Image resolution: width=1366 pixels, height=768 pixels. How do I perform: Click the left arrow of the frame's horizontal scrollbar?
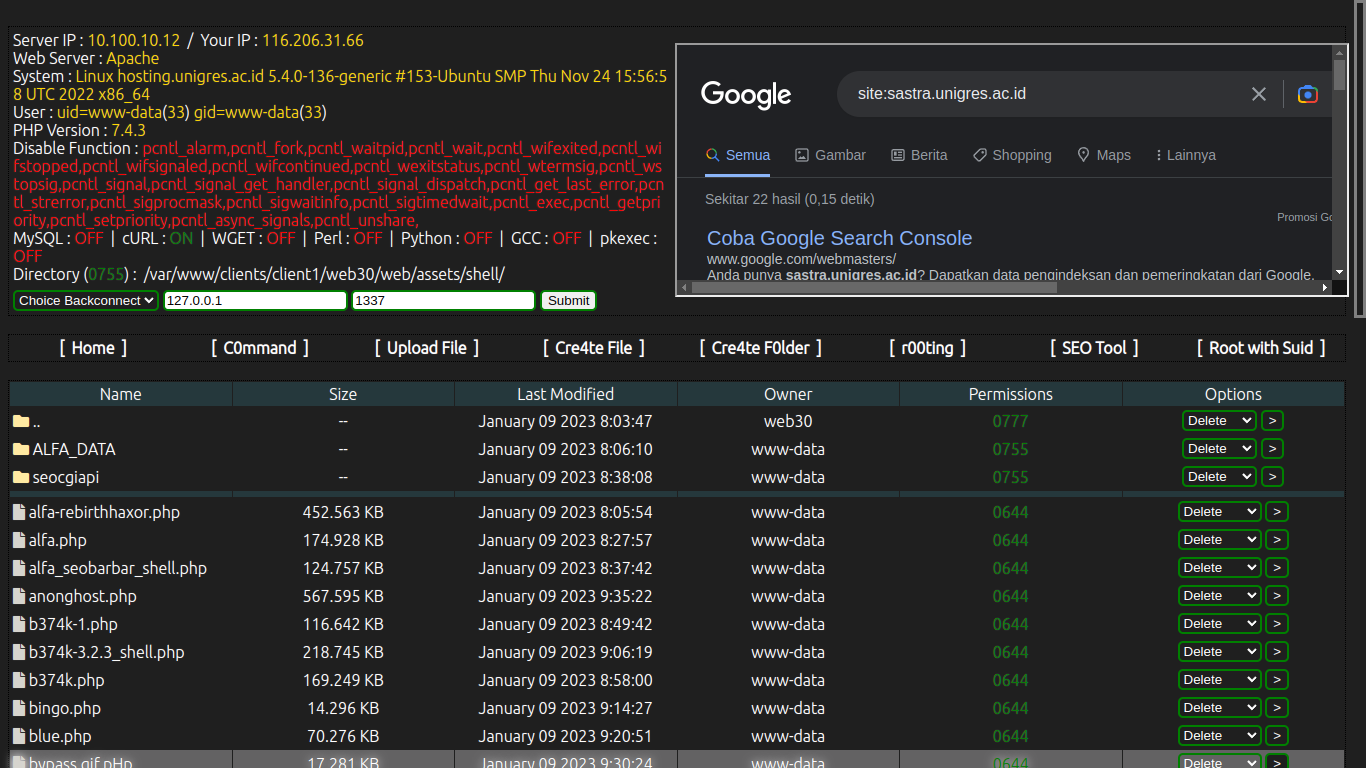coord(684,287)
